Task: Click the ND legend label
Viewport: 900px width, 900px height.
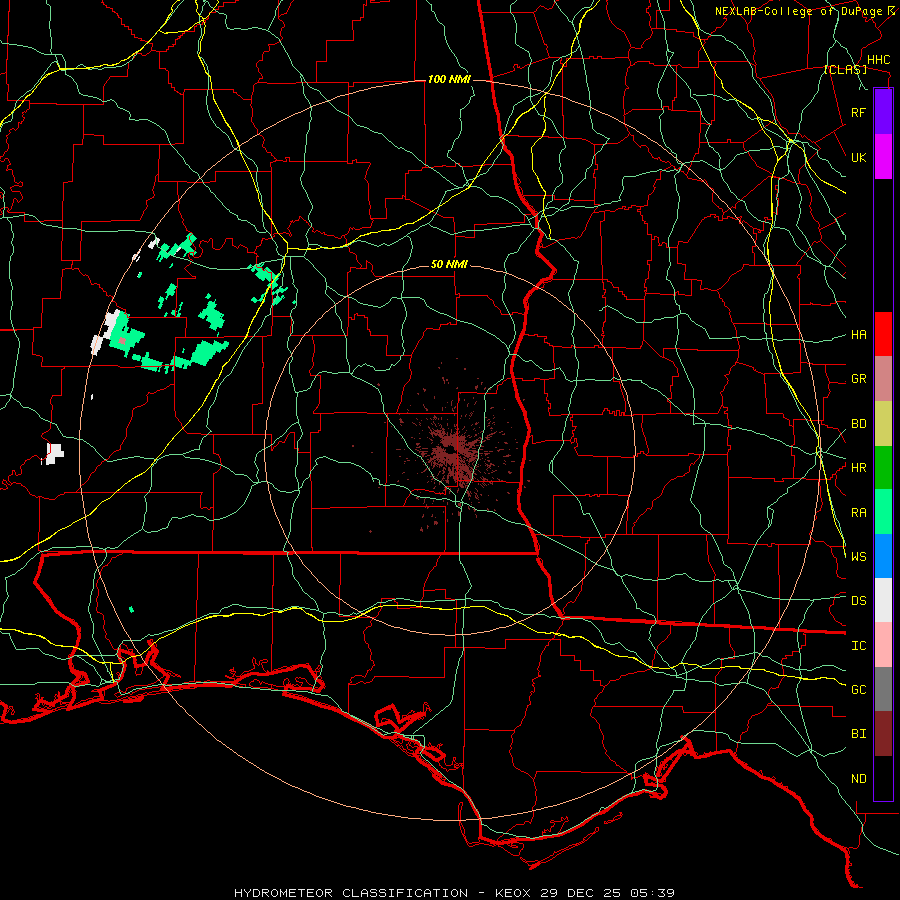Action: coord(858,779)
